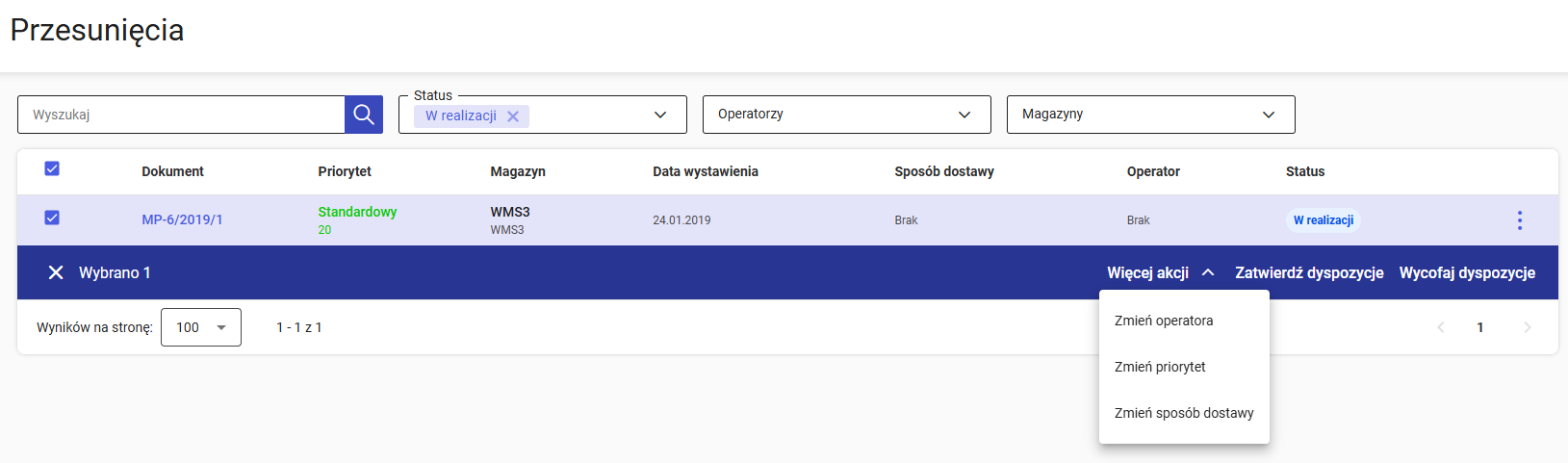Focus the 'Wyszukaj' search field
Viewport: 1568px width, 463px height.
[x=181, y=115]
